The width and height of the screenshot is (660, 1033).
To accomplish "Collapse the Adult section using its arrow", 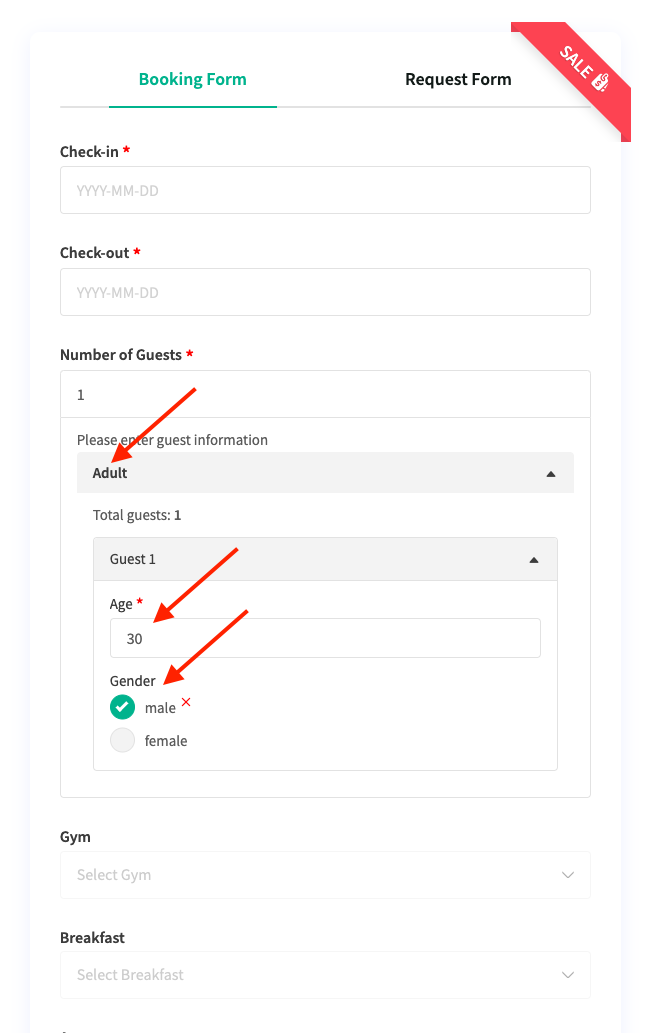I will point(550,474).
